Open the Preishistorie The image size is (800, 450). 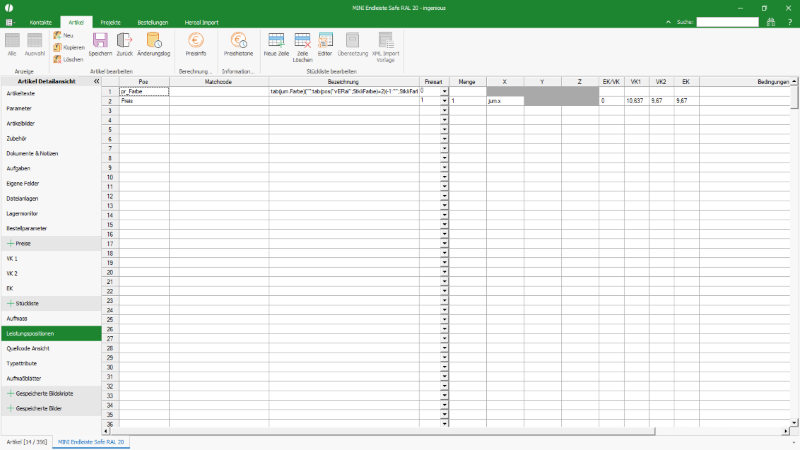click(x=238, y=41)
